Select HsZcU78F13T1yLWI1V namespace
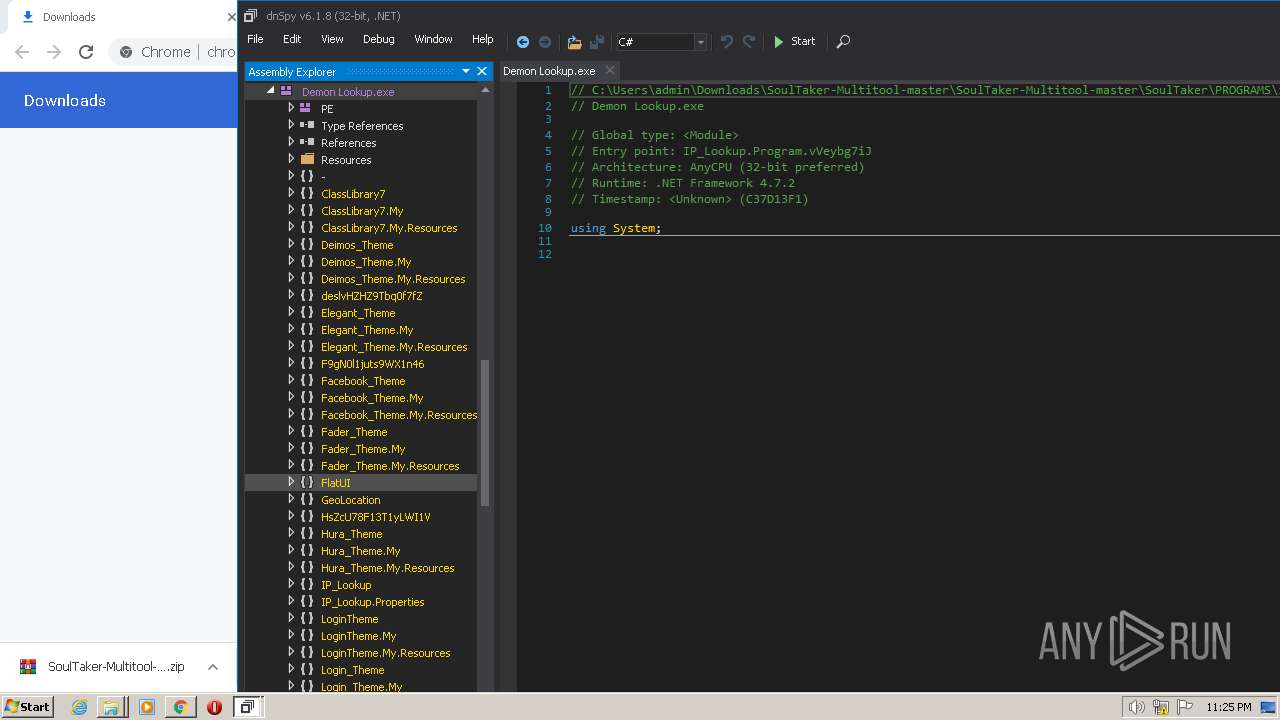The height and width of the screenshot is (720, 1280). [375, 517]
